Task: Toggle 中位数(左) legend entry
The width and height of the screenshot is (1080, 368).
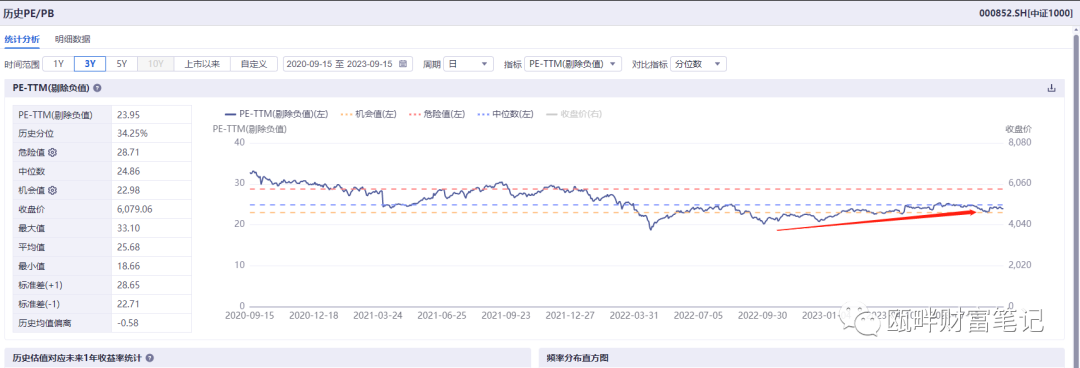Action: tap(505, 114)
